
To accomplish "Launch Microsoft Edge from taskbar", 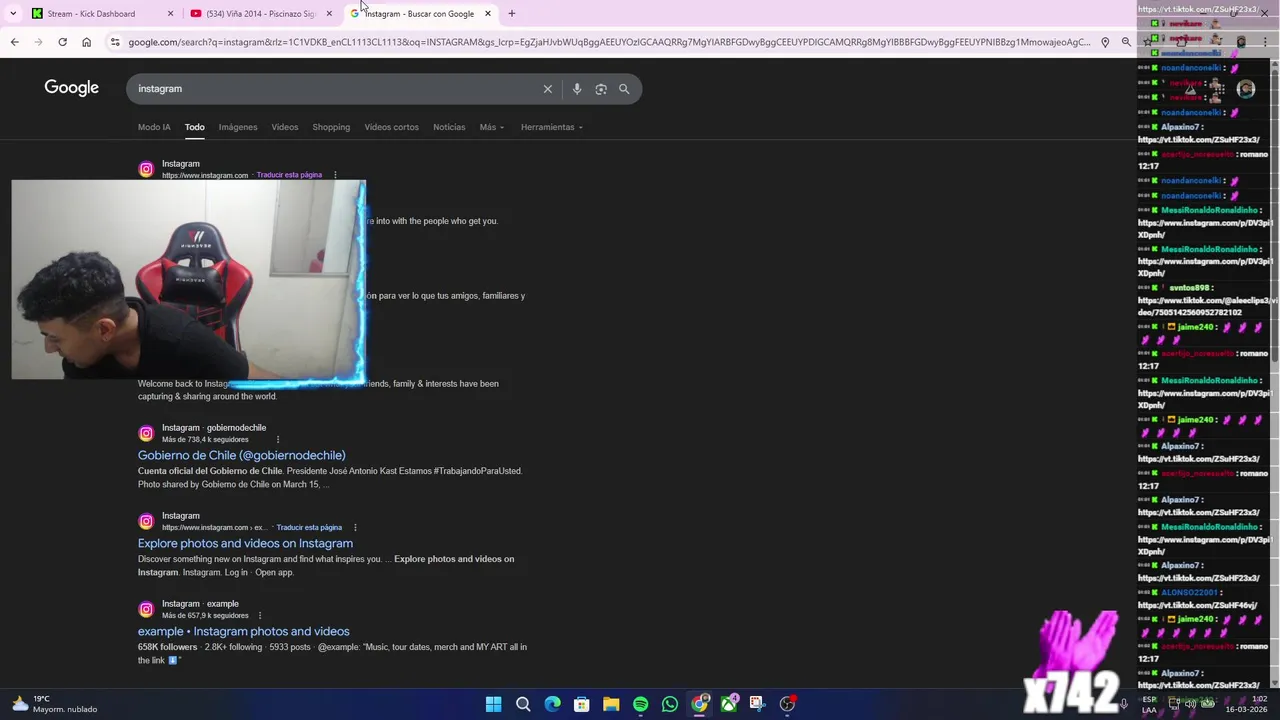I will coord(552,704).
